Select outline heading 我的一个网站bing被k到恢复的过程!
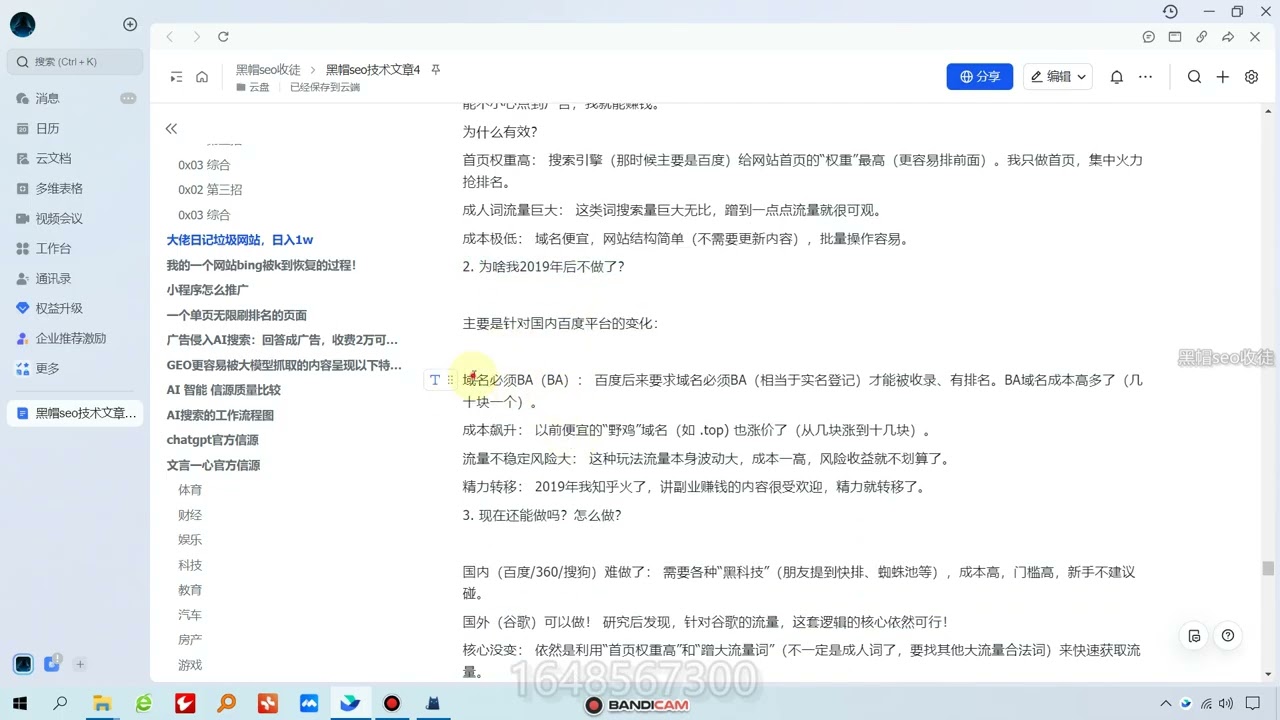 coord(261,265)
